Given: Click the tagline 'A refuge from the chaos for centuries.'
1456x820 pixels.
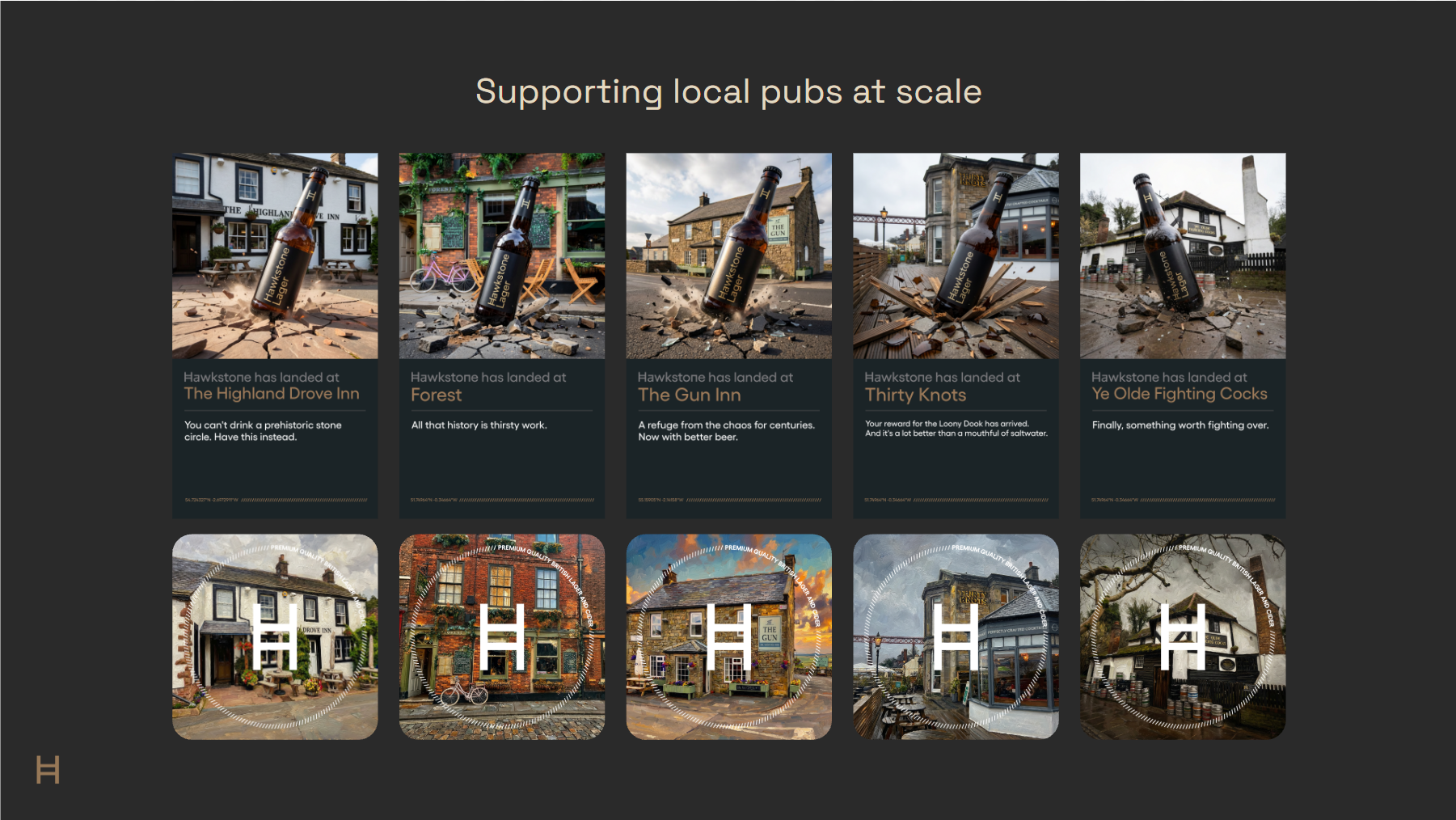Looking at the screenshot, I should (727, 425).
